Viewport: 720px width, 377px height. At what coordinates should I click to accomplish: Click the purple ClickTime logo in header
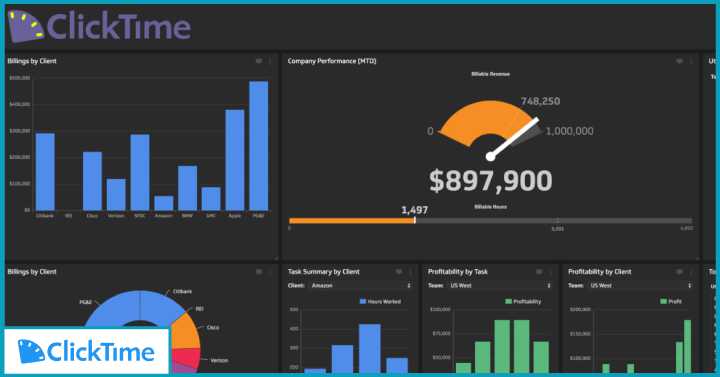(x=99, y=27)
